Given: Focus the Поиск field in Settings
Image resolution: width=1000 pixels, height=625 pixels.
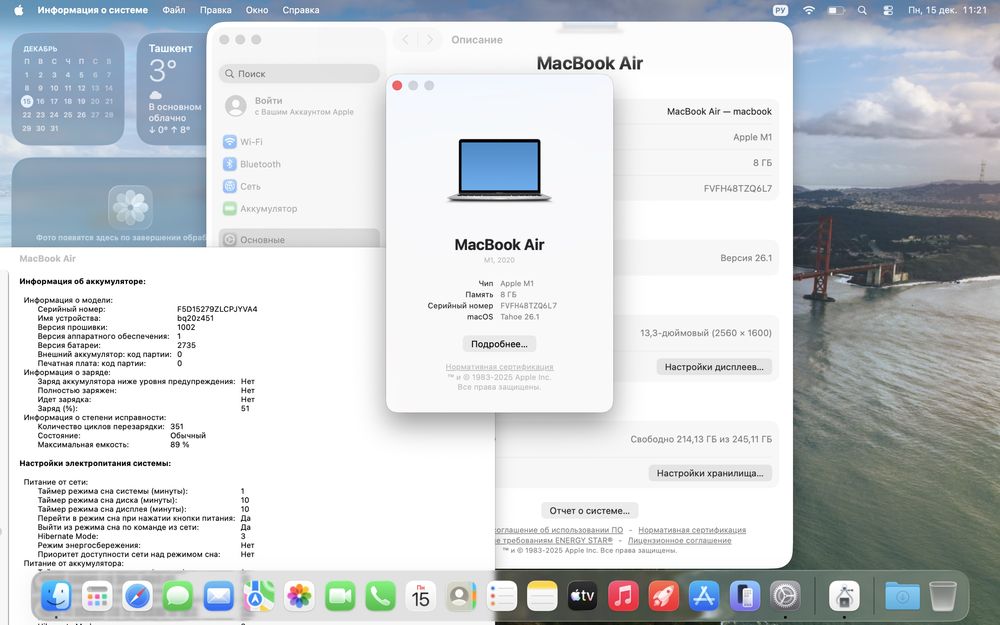Looking at the screenshot, I should point(299,73).
